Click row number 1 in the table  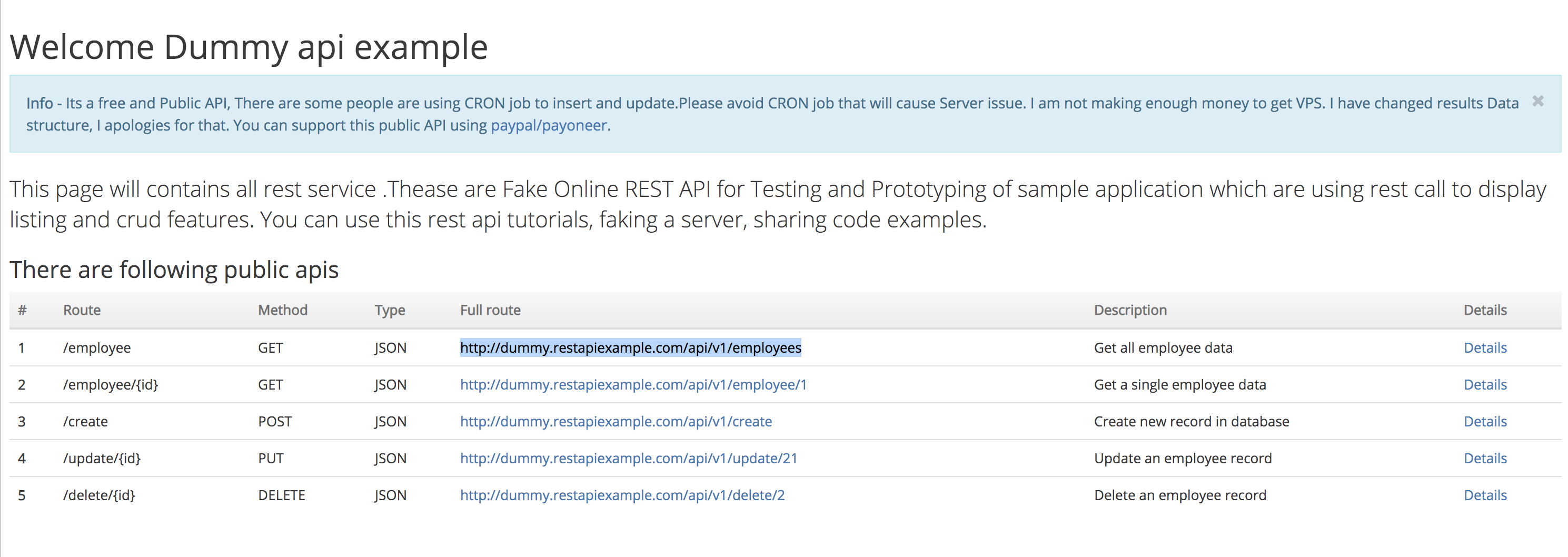(x=22, y=347)
